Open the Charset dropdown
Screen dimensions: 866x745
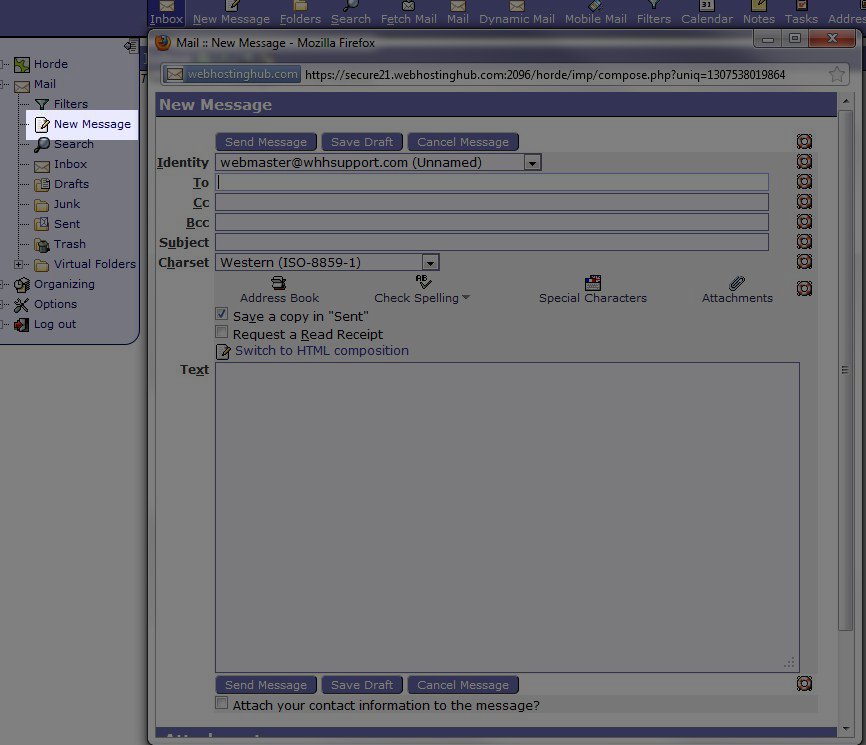point(430,262)
